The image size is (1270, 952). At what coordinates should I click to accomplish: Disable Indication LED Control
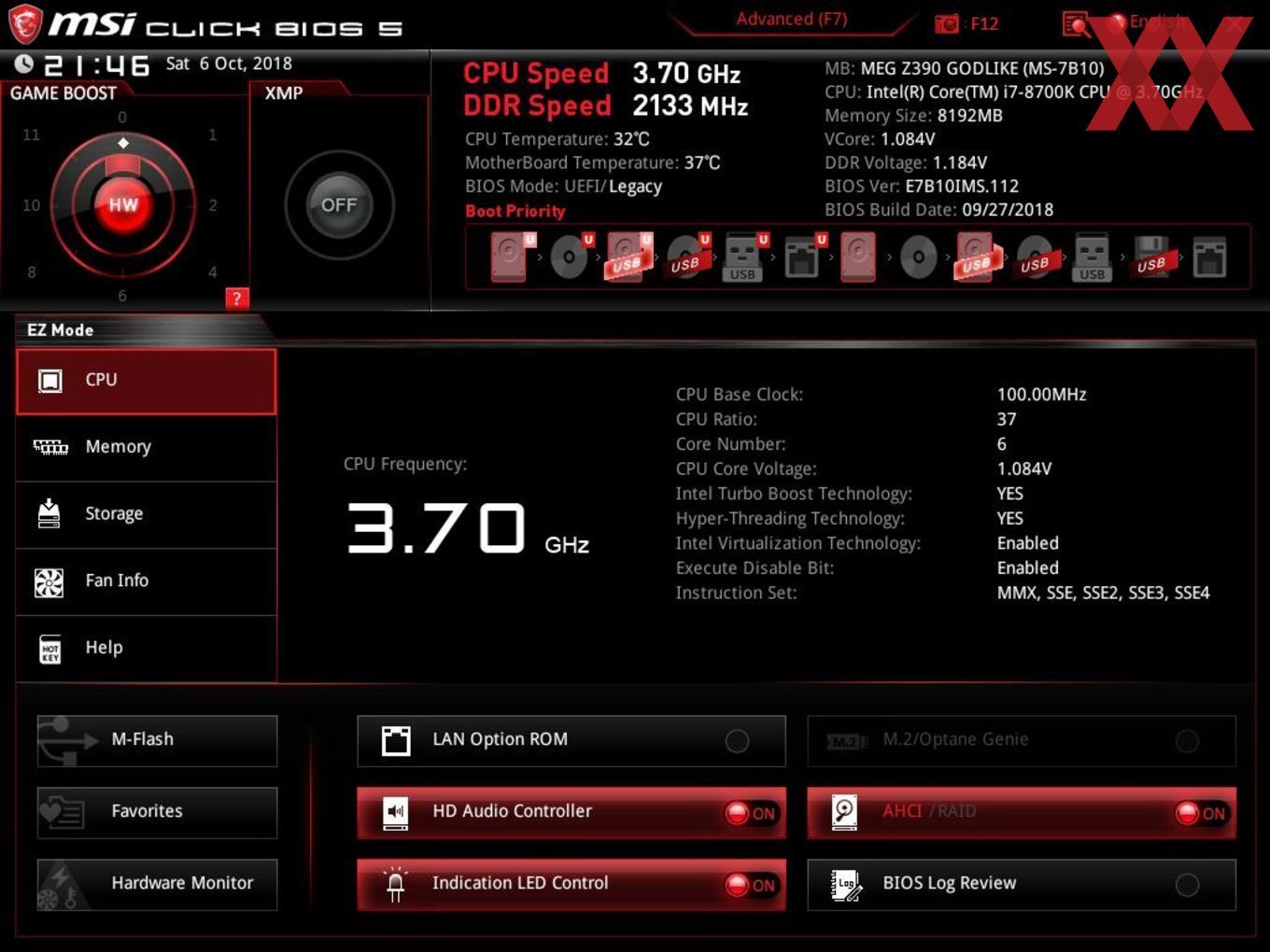571,884
